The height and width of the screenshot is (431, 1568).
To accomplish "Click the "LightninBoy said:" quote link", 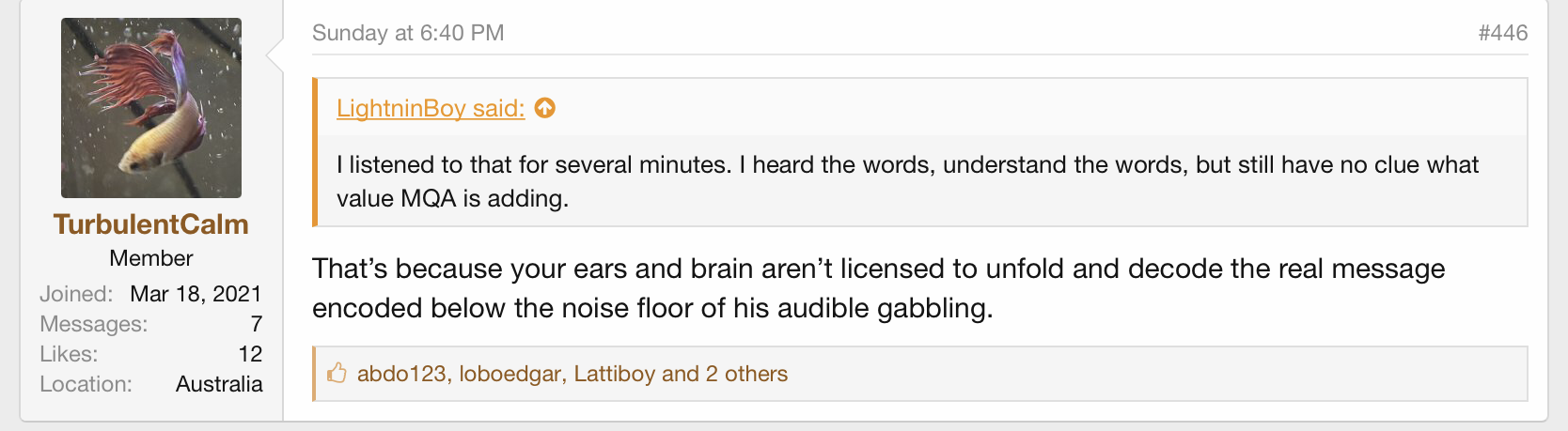I will 431,109.
